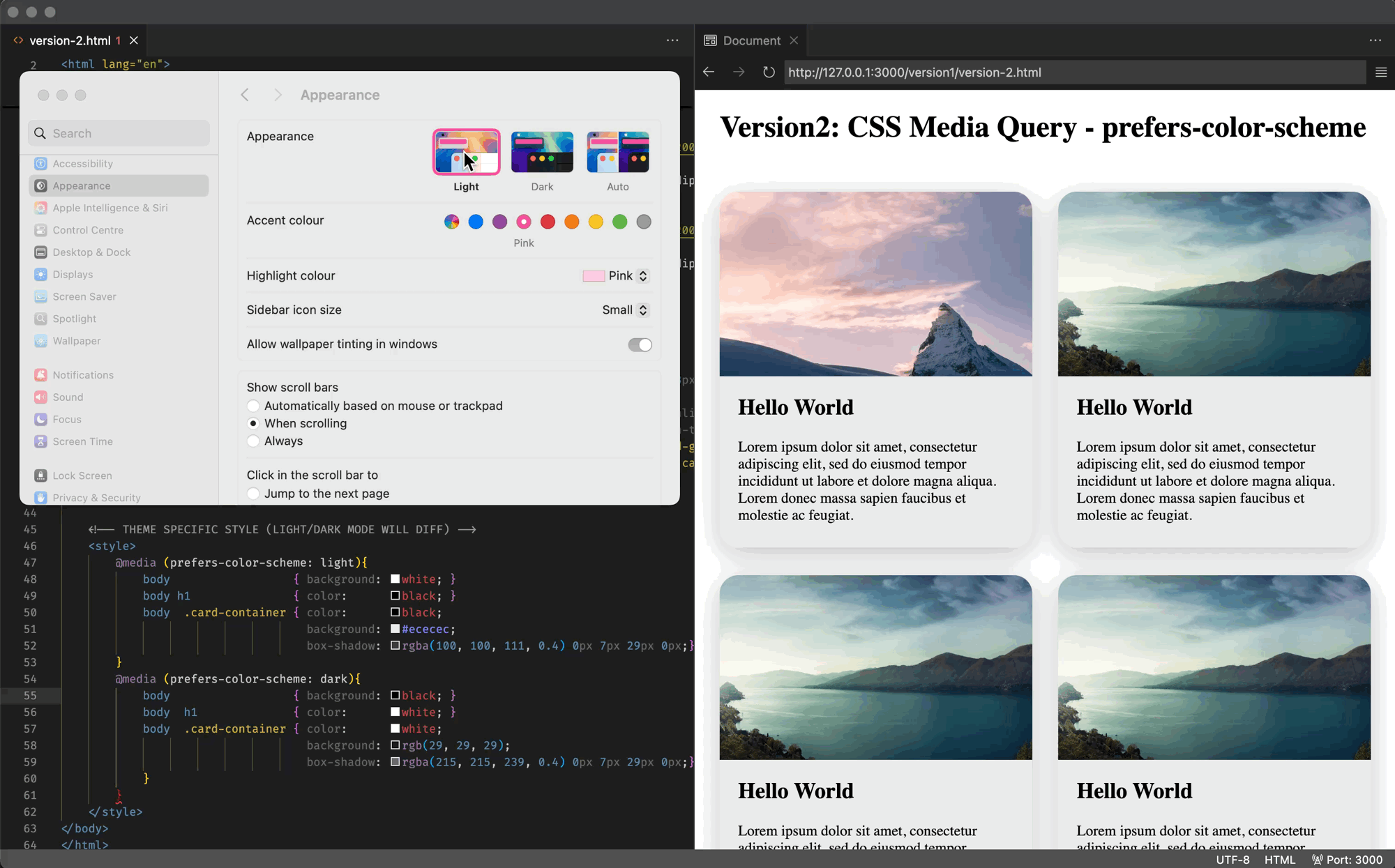
Task: Click the Notifications sidebar icon
Action: (40, 374)
